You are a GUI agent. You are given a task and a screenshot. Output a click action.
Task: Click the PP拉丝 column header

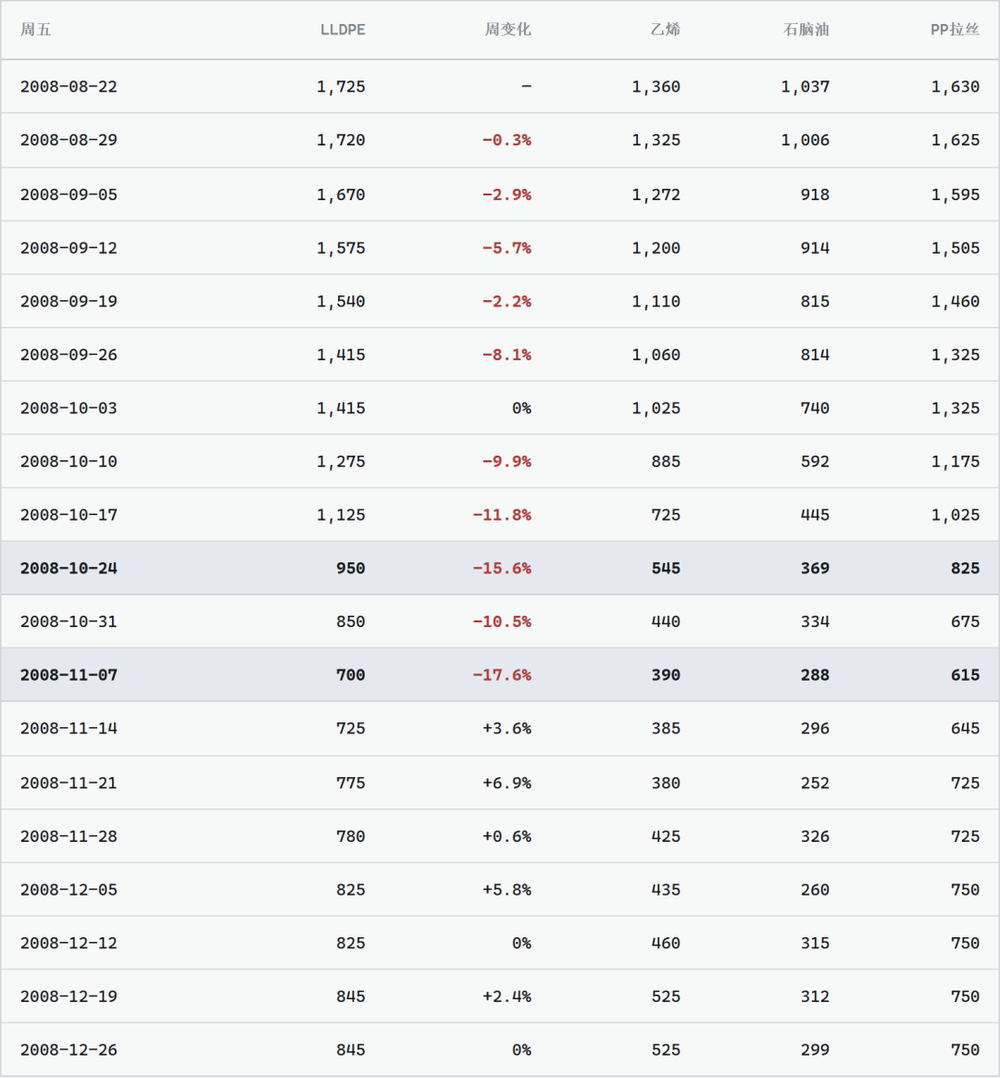955,30
